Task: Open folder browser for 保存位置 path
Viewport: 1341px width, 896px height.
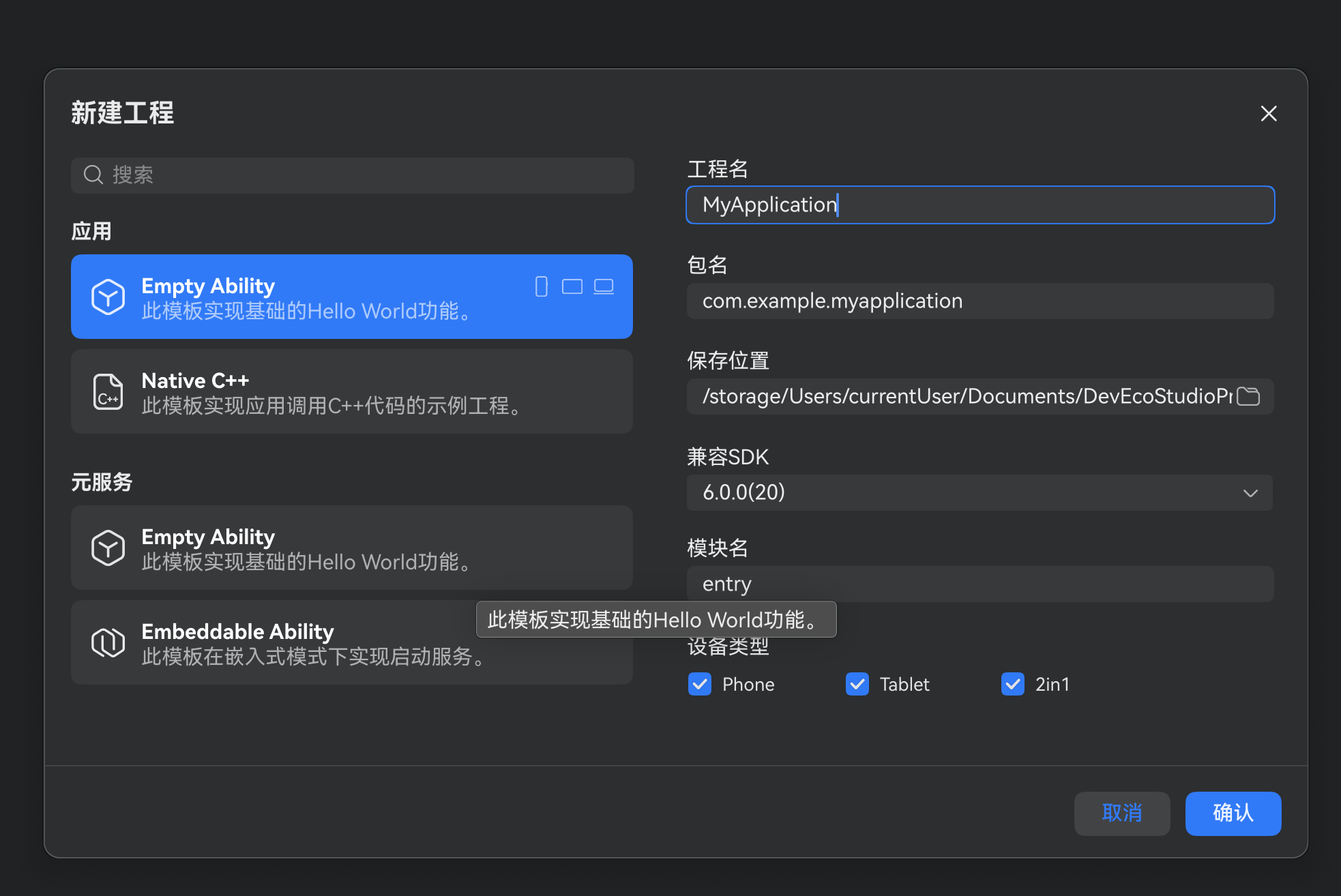Action: tap(1249, 396)
